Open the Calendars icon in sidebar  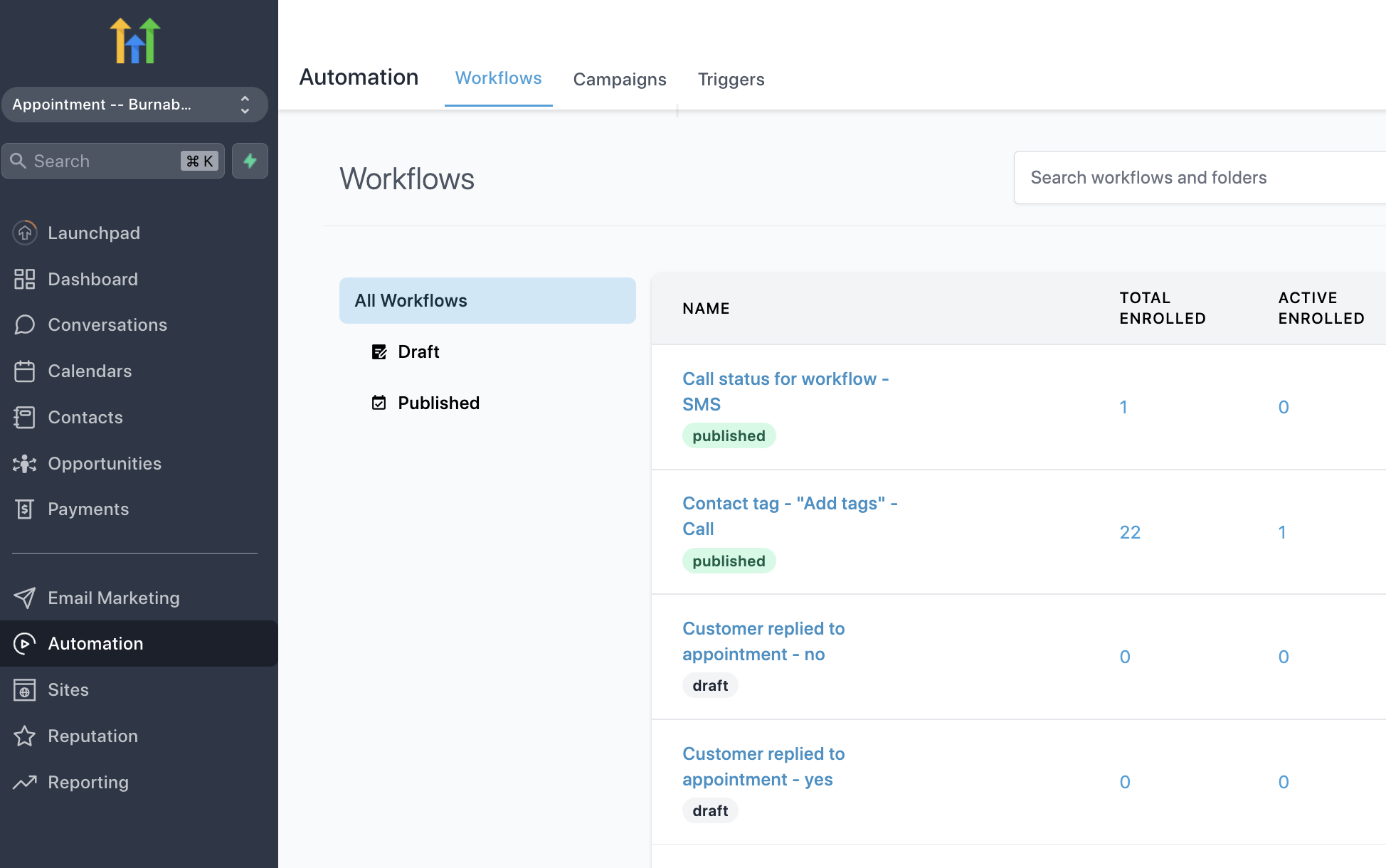[x=25, y=371]
